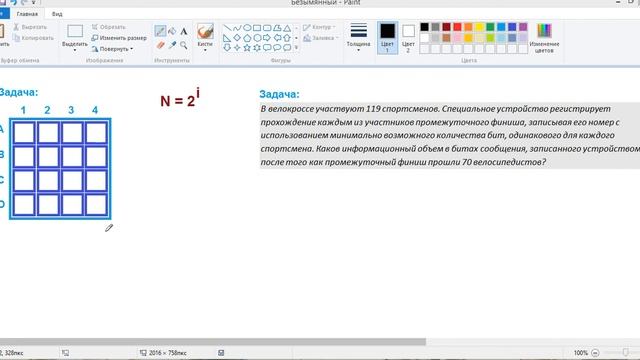Choose the Rounded rectangular callout shape
Screen dimensions: 640x360
(267, 47)
